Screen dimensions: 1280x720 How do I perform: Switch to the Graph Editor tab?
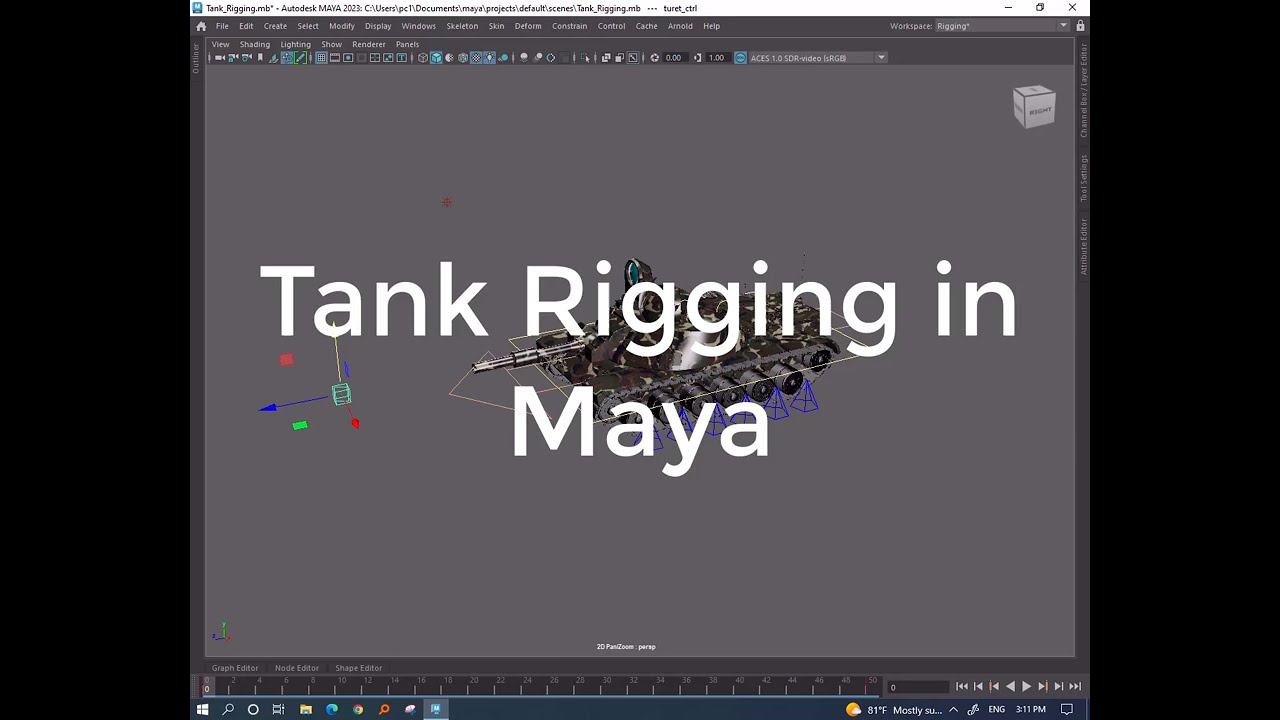pyautogui.click(x=235, y=668)
